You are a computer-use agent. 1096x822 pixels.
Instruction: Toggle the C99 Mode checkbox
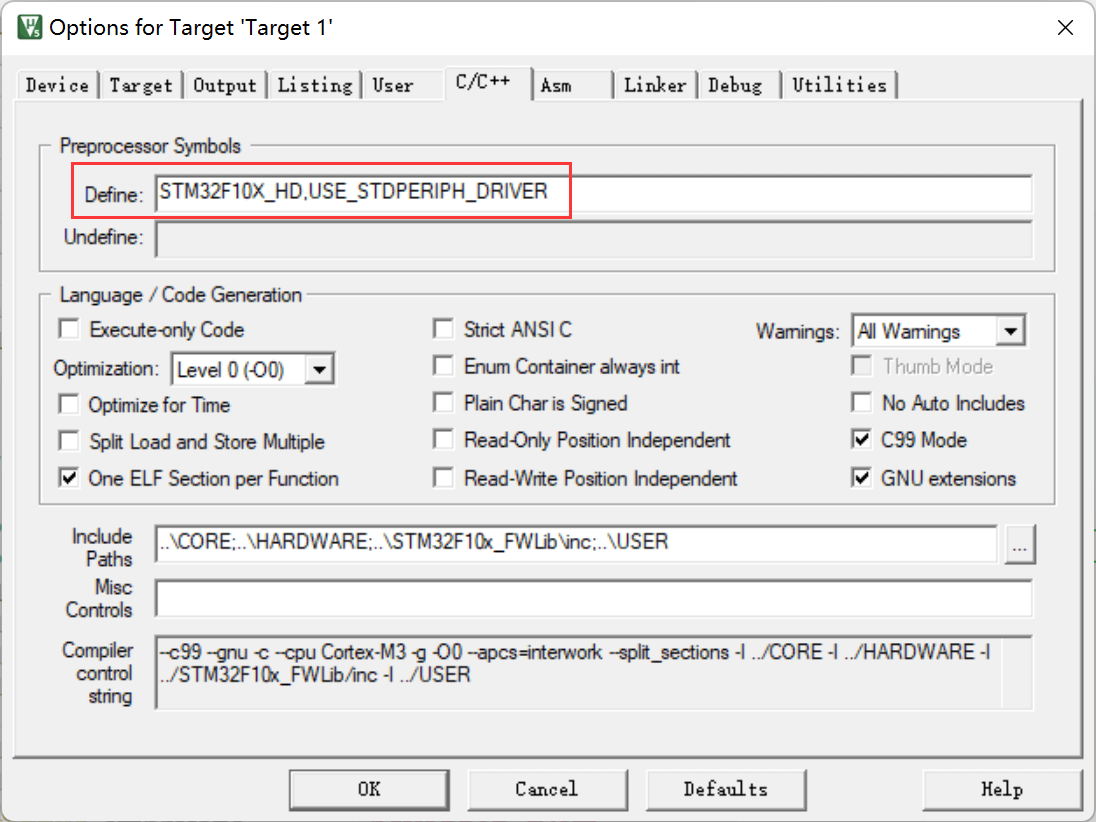[x=861, y=440]
